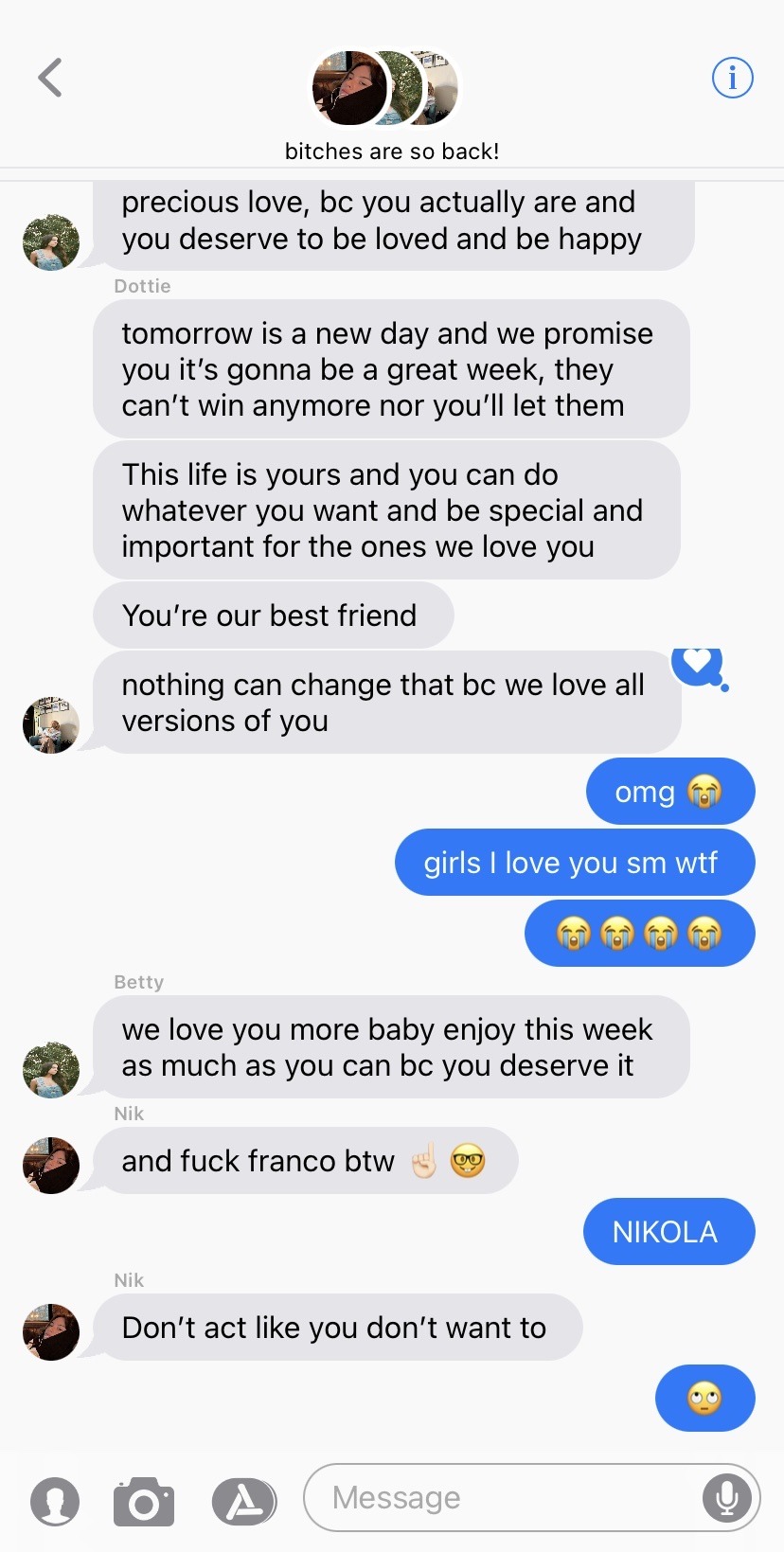Tap the eye-roll emoji message bubble
The height and width of the screenshot is (1552, 784).
tap(704, 1398)
